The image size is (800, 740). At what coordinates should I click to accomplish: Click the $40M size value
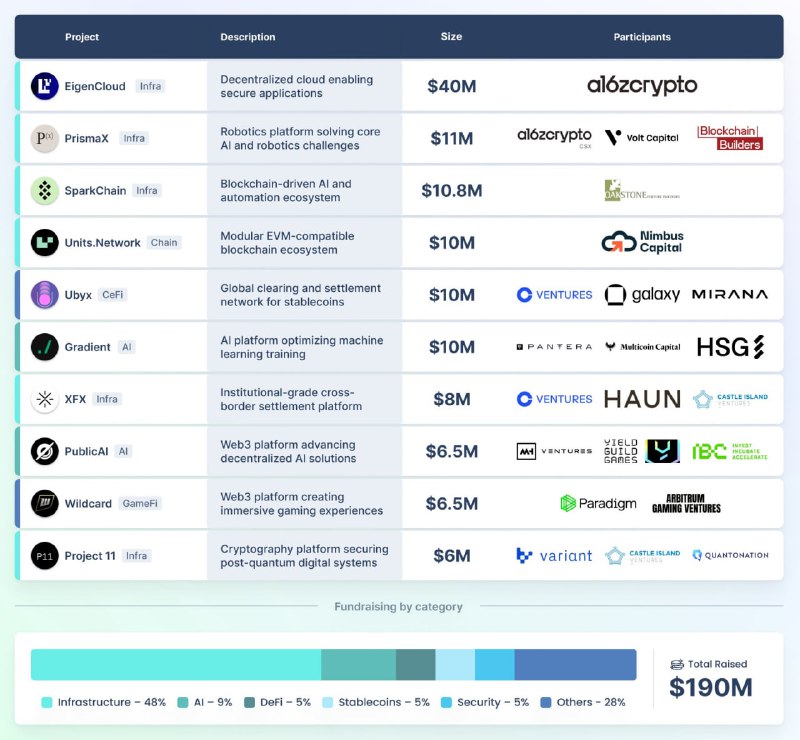coord(452,86)
